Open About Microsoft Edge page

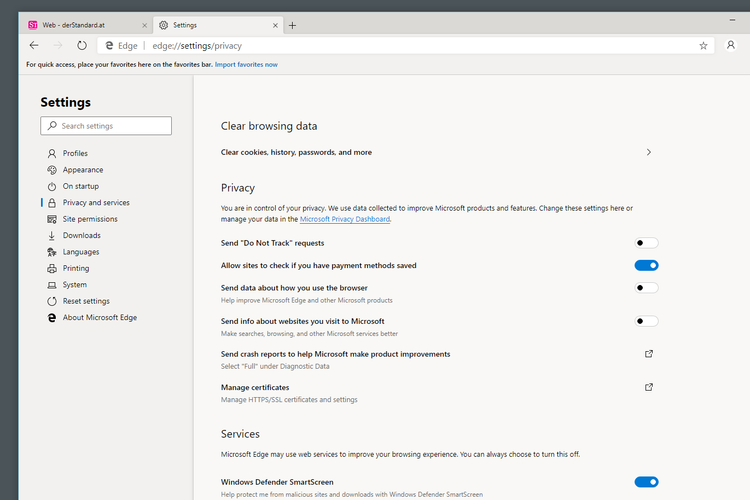click(100, 318)
